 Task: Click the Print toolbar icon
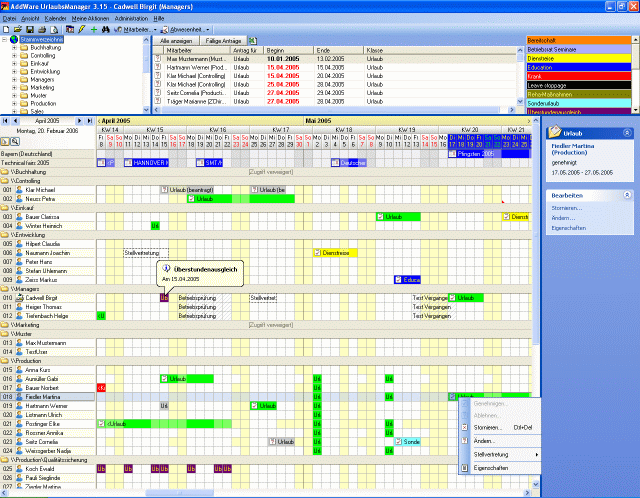[42, 29]
